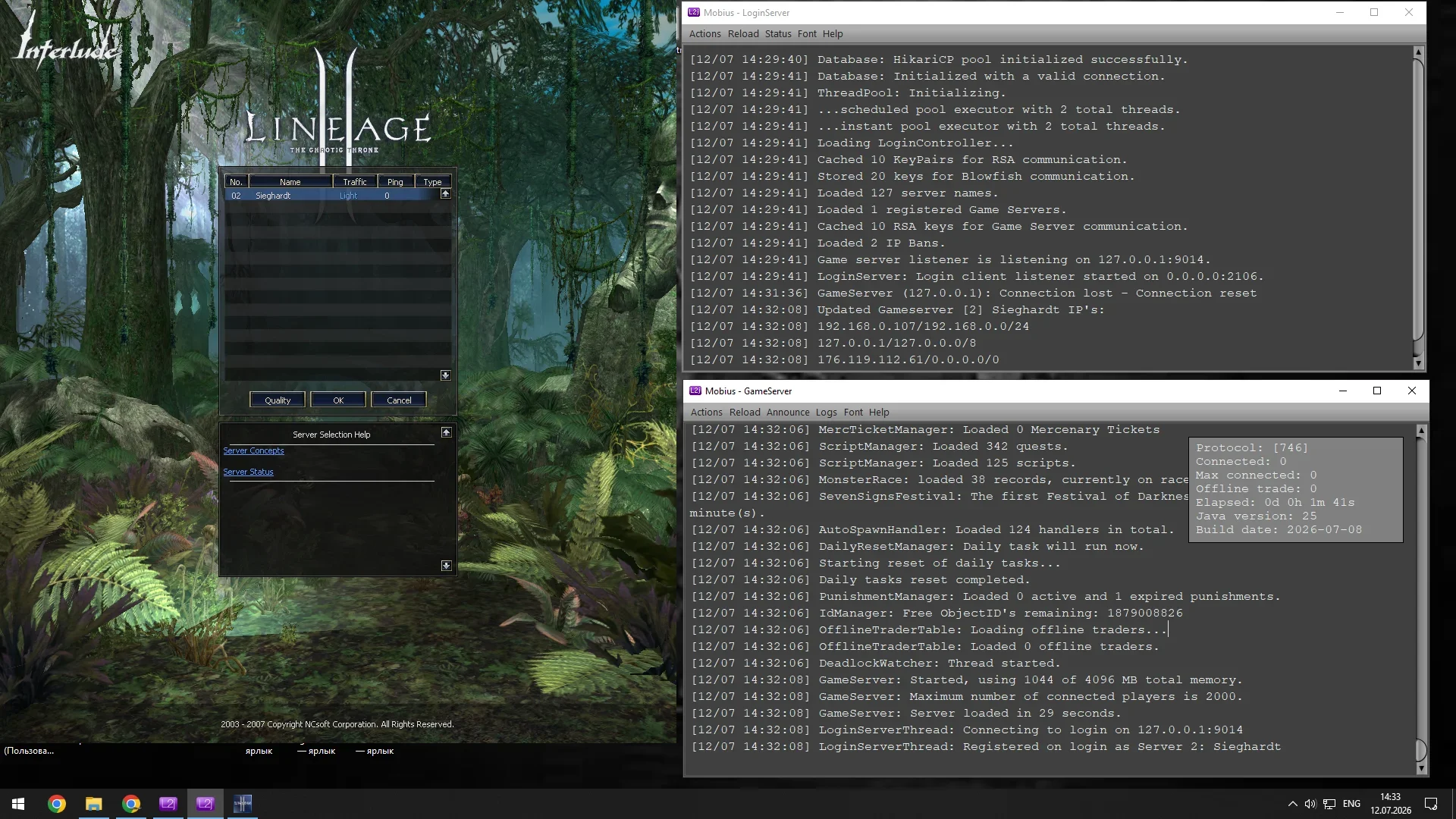Open the Server Status help link

coord(248,472)
